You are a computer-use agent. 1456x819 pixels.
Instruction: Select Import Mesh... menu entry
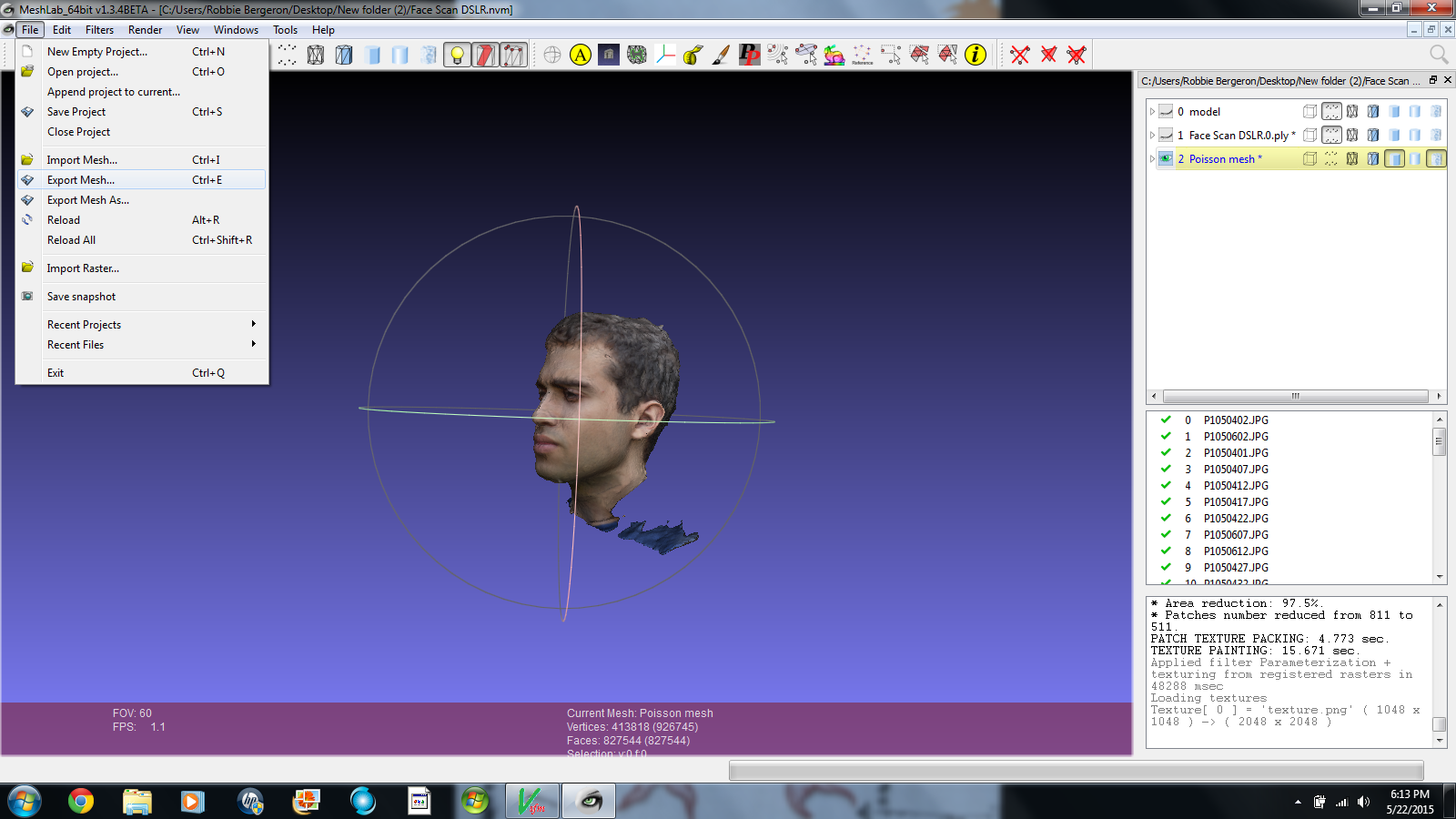click(142, 159)
